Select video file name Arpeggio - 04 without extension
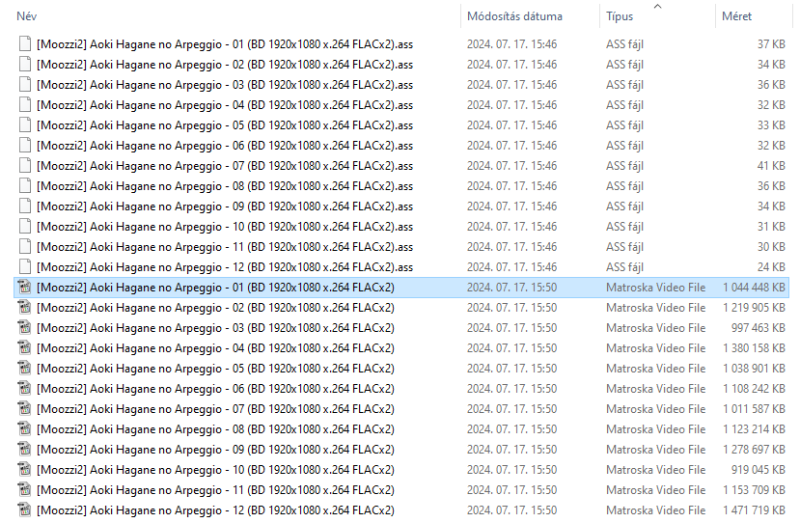The image size is (800, 523). point(215,348)
